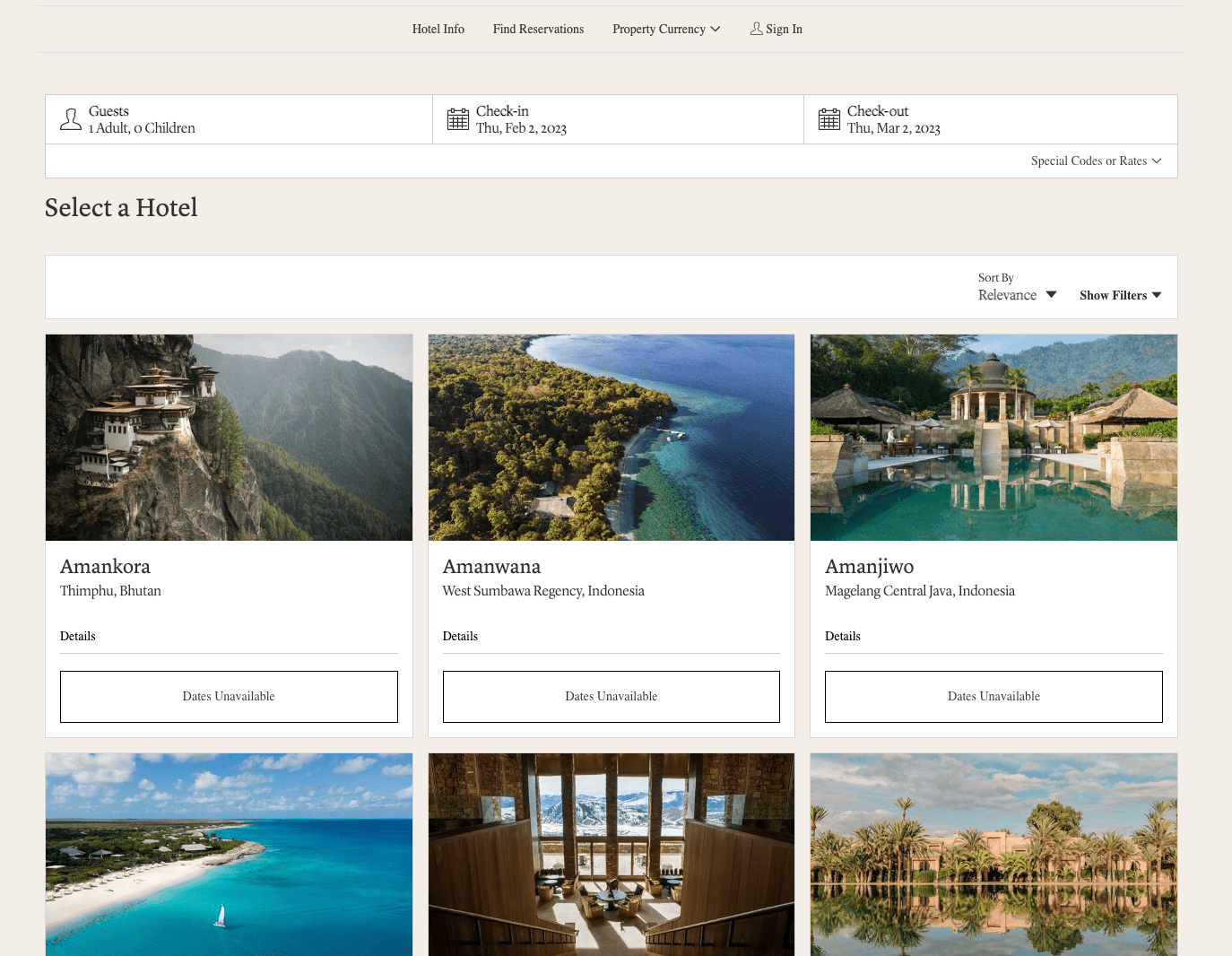Click the Guests person icon

click(x=71, y=119)
